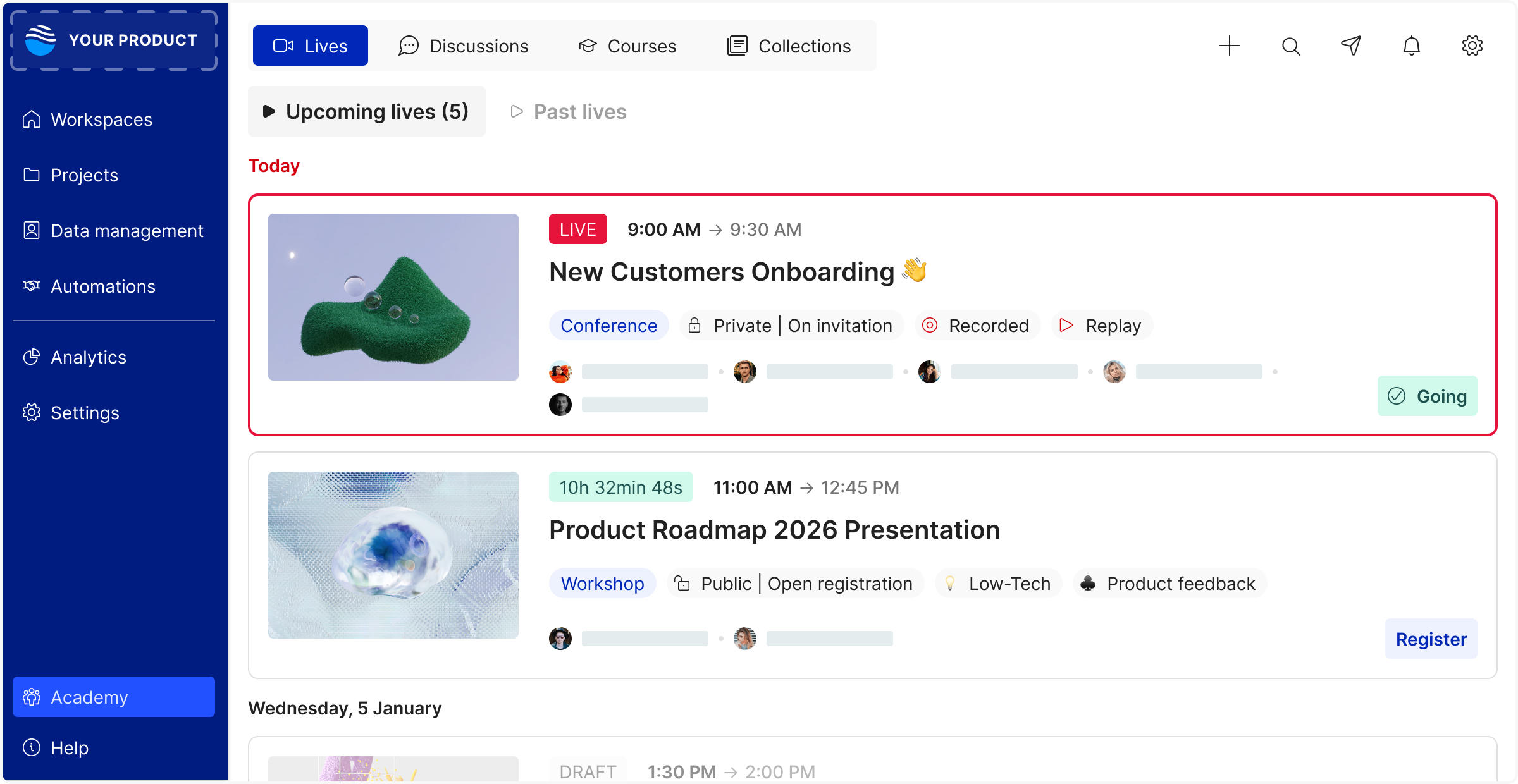This screenshot has height=784, width=1518.
Task: Click the plus add icon
Action: pyautogui.click(x=1229, y=46)
